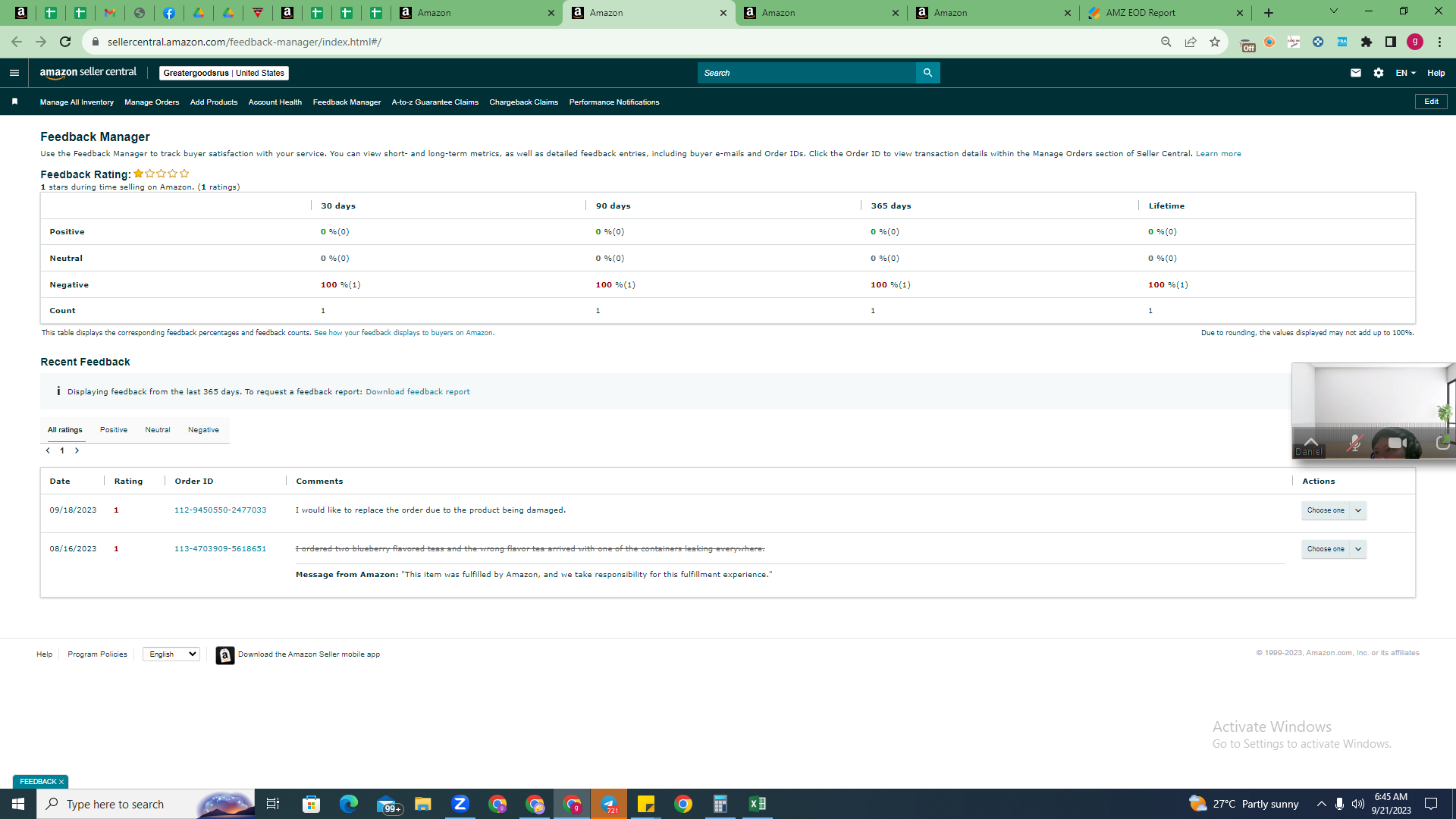The width and height of the screenshot is (1456, 819).
Task: Switch to the Positive tab
Action: (x=114, y=430)
